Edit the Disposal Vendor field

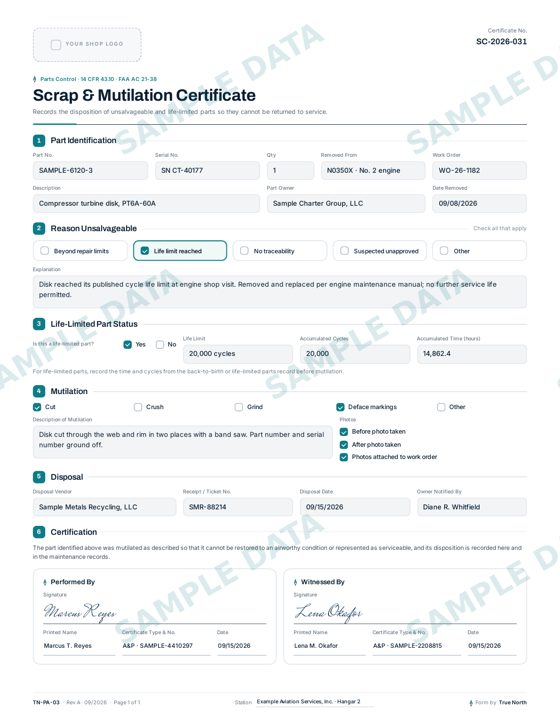105,507
